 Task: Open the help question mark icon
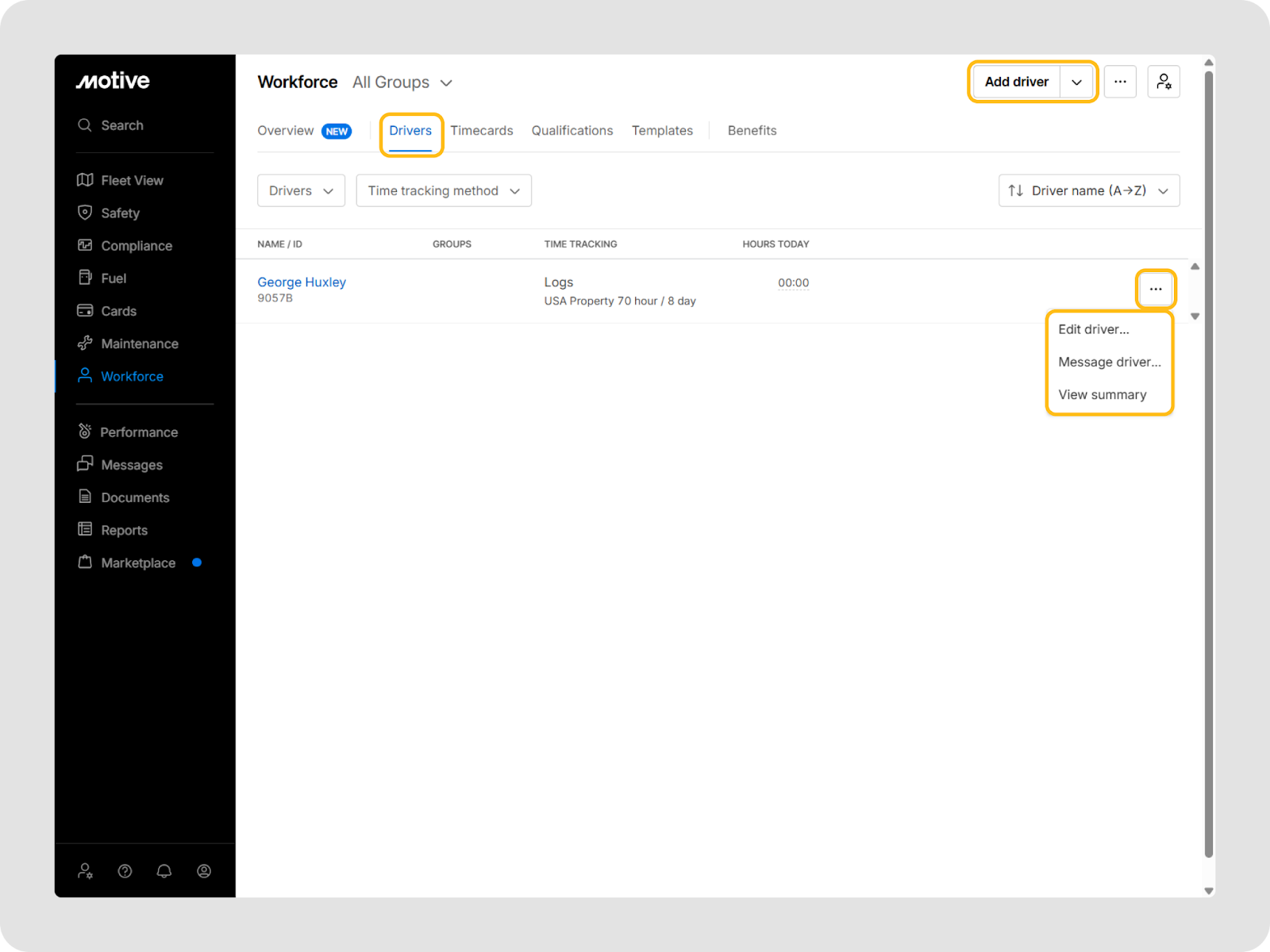125,871
